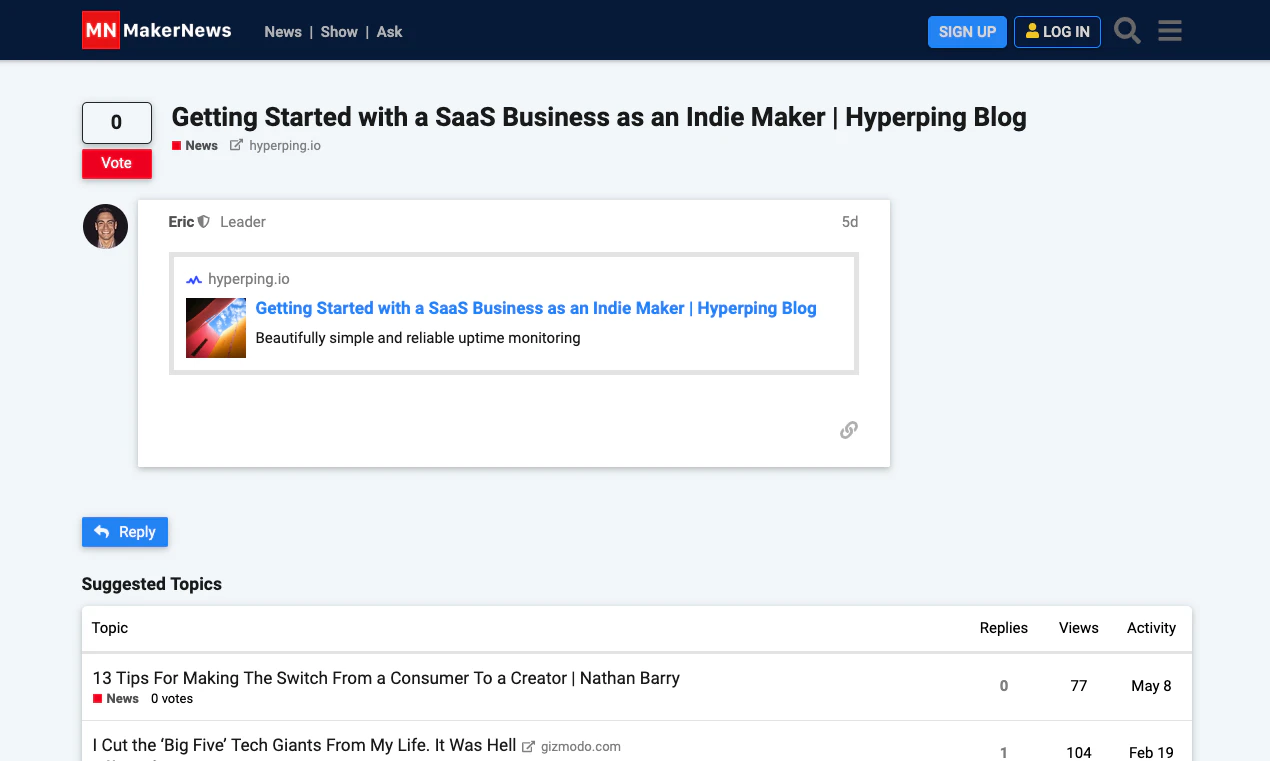The image size is (1270, 761).
Task: Open the hamburger menu icon
Action: pyautogui.click(x=1170, y=31)
